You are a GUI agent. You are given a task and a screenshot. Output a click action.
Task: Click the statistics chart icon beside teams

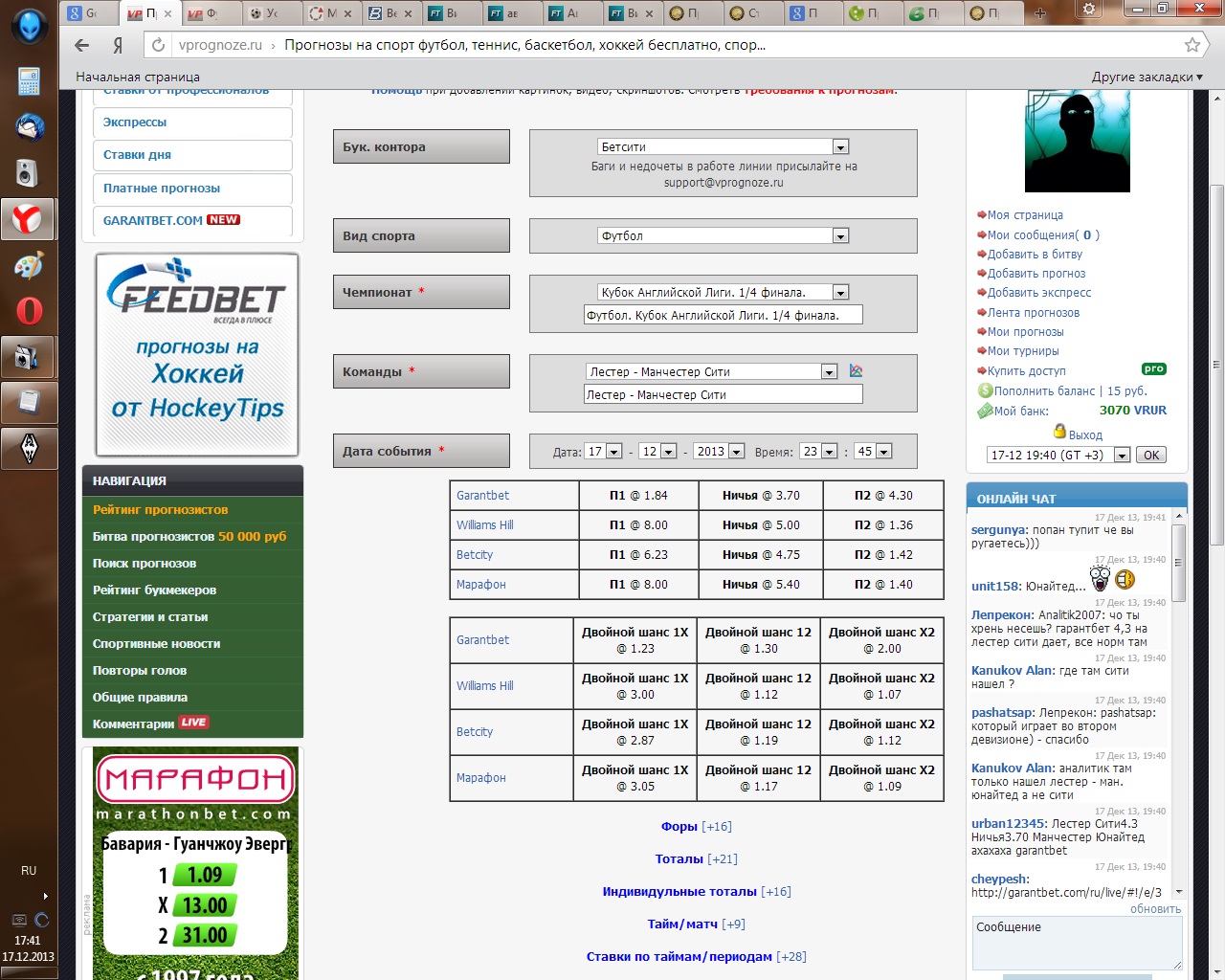coord(857,371)
